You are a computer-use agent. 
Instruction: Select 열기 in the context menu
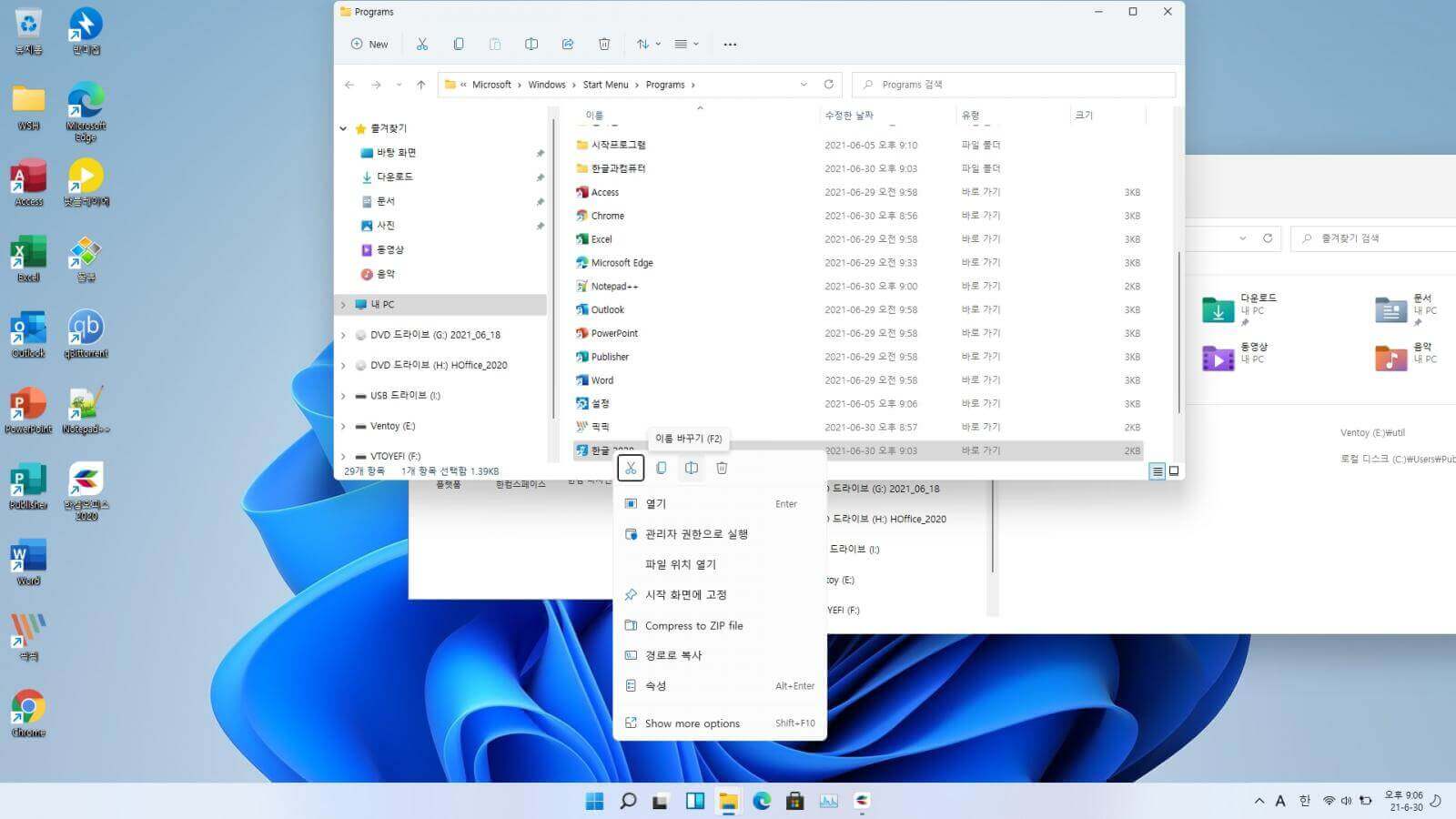click(720, 503)
